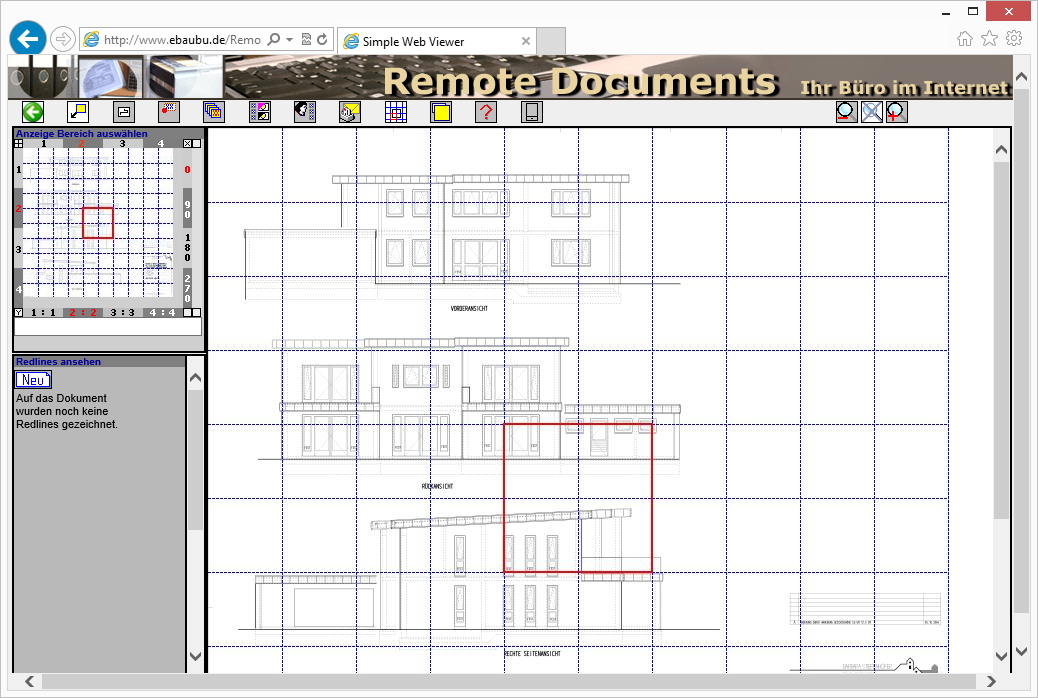Click the red dot redline marker icon
Image resolution: width=1038 pixels, height=698 pixels.
pyautogui.click(x=169, y=112)
